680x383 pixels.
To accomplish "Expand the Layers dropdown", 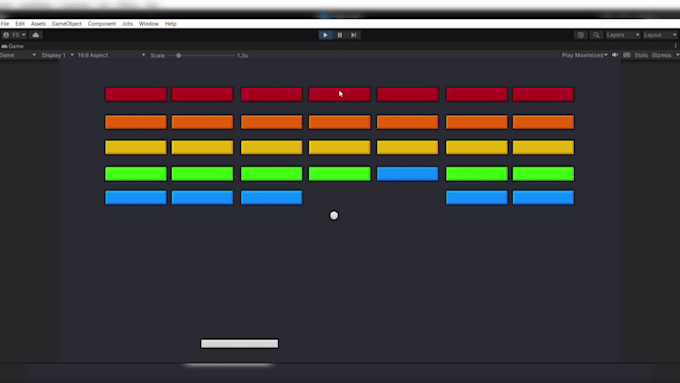I will coord(623,35).
